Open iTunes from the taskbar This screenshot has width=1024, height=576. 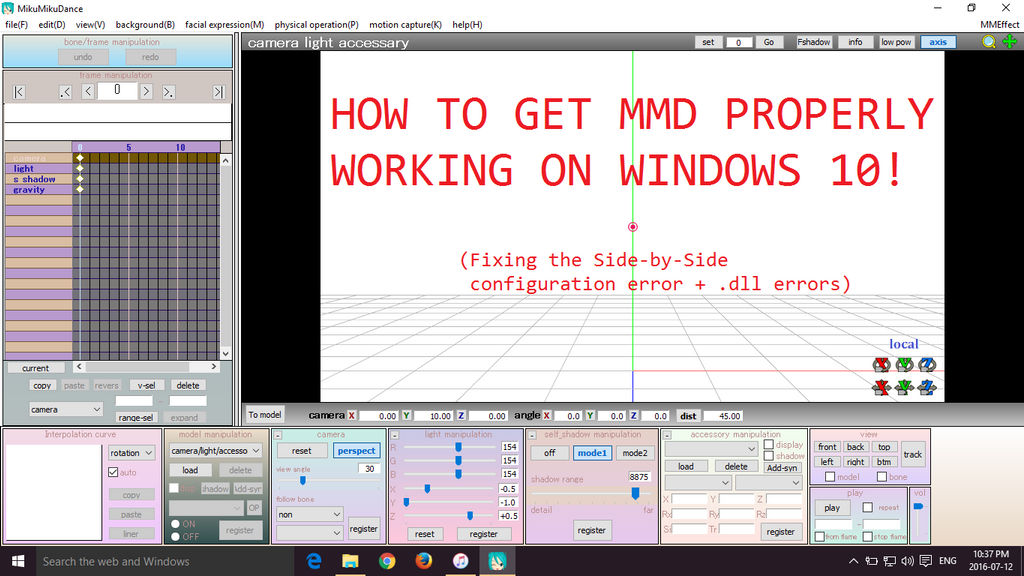tap(460, 561)
